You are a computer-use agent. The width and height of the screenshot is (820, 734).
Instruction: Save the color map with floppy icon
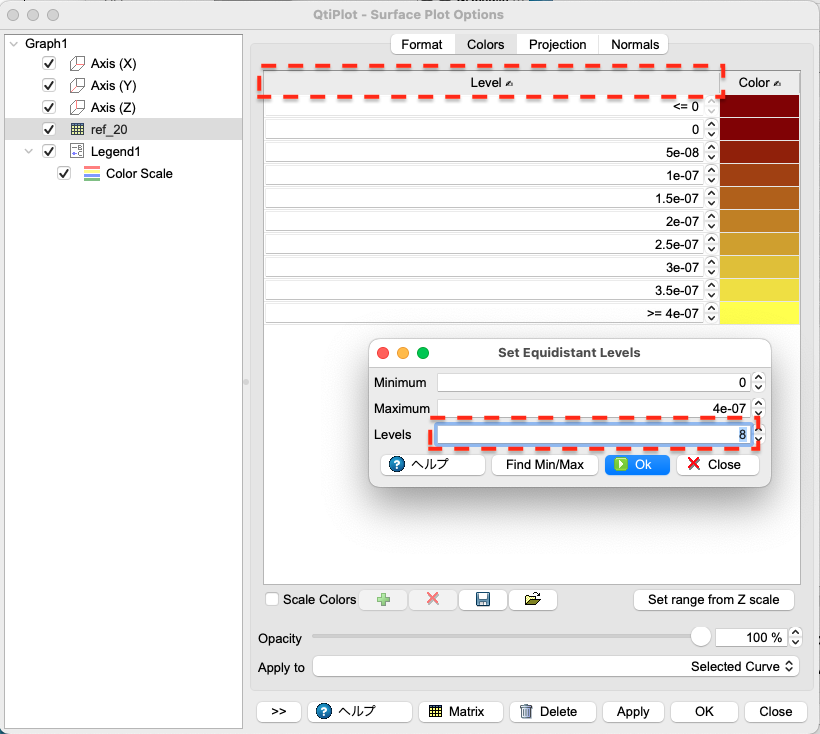483,600
